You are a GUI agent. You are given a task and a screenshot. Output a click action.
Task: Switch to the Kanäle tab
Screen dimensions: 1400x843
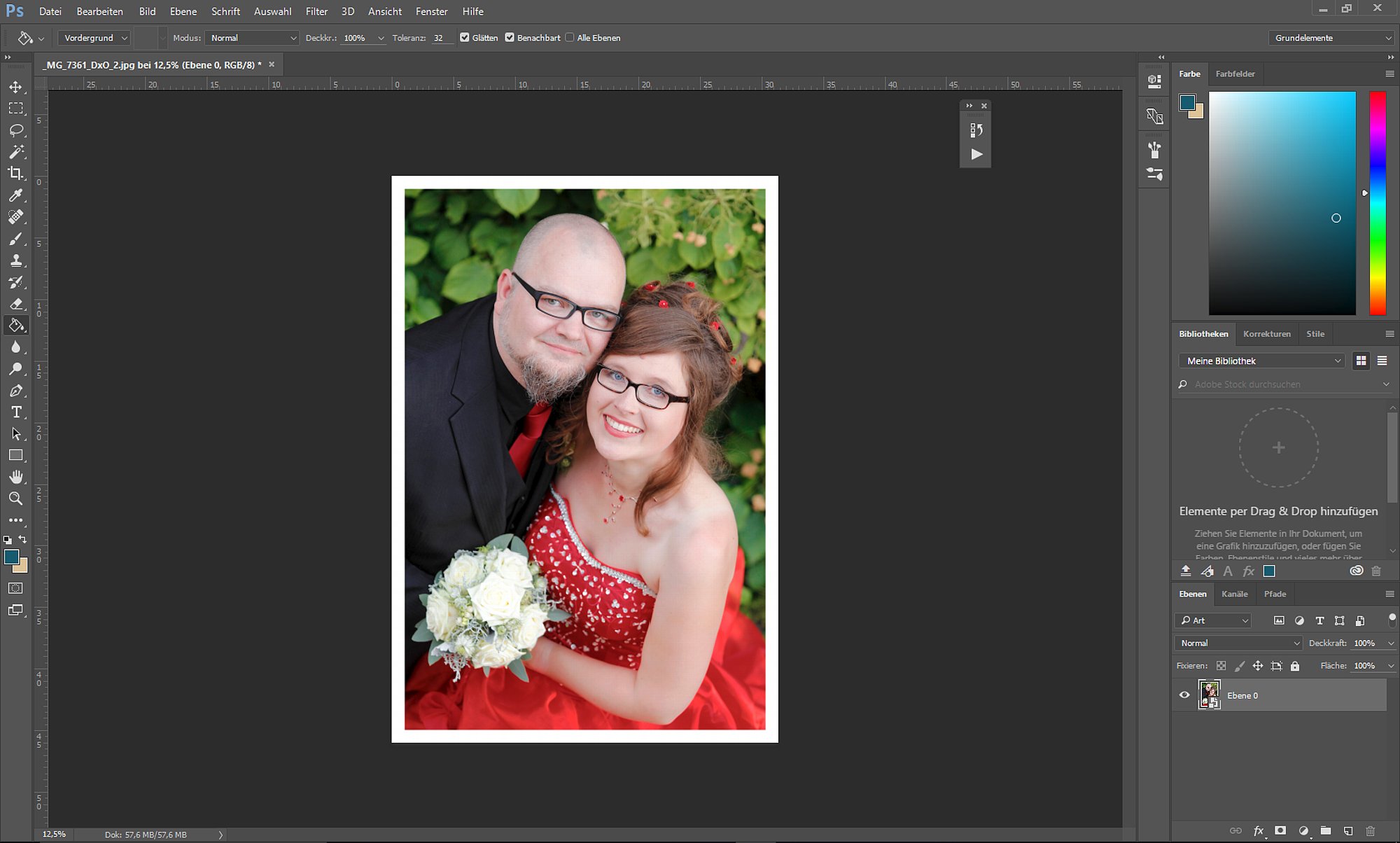click(1234, 594)
